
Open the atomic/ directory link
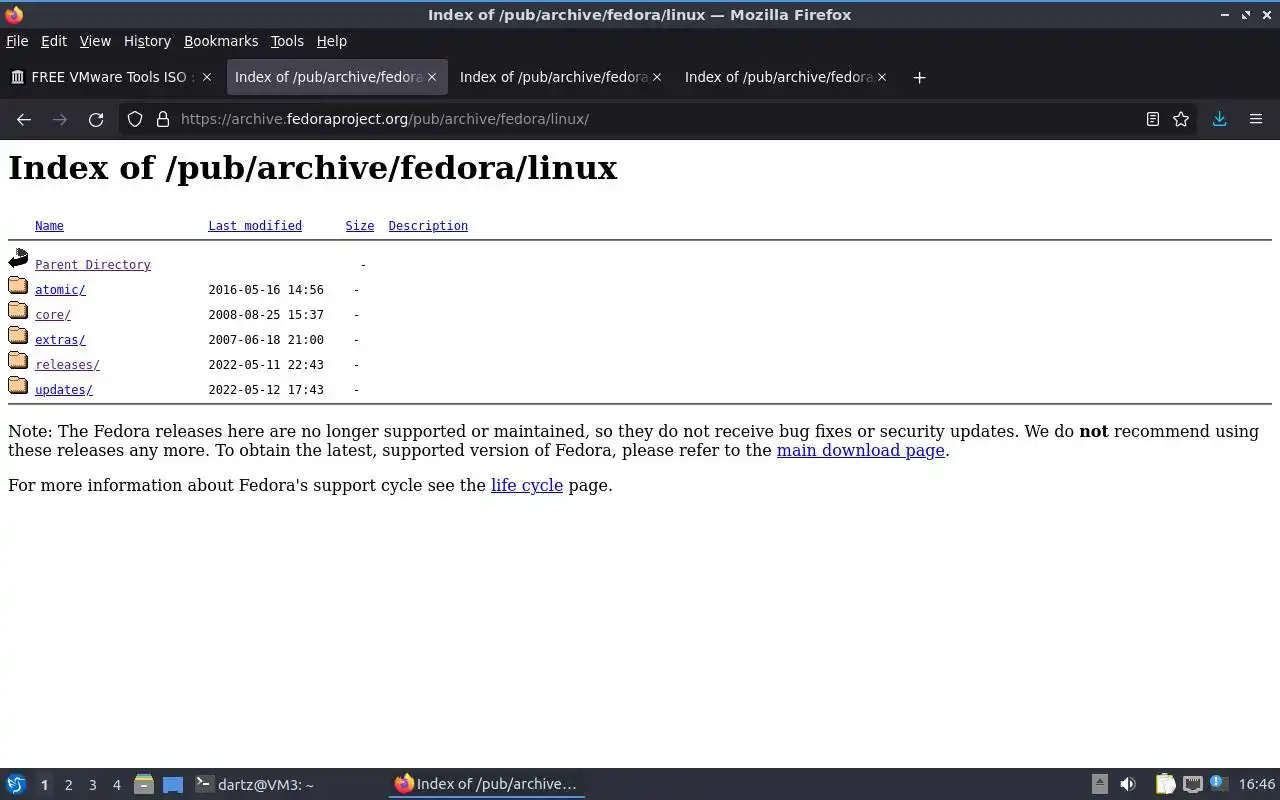pyautogui.click(x=60, y=290)
